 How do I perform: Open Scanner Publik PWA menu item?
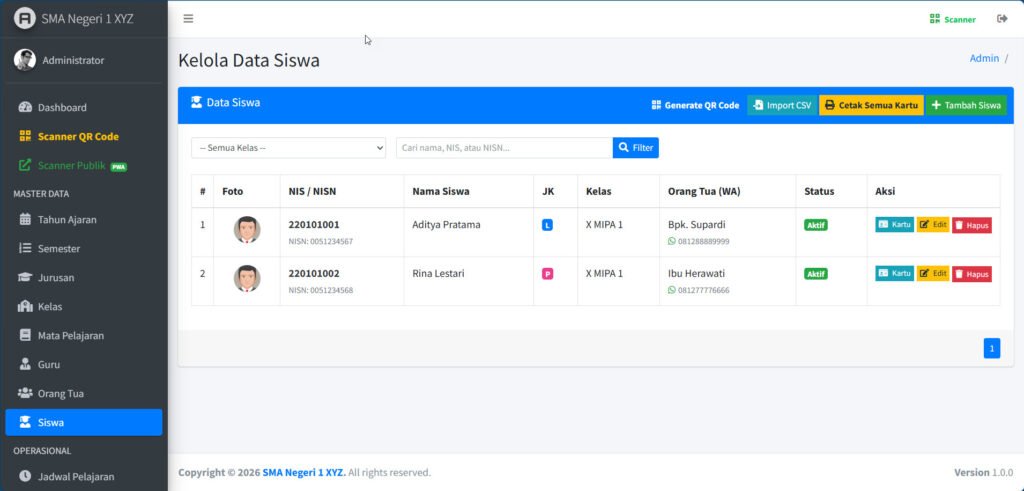[84, 165]
